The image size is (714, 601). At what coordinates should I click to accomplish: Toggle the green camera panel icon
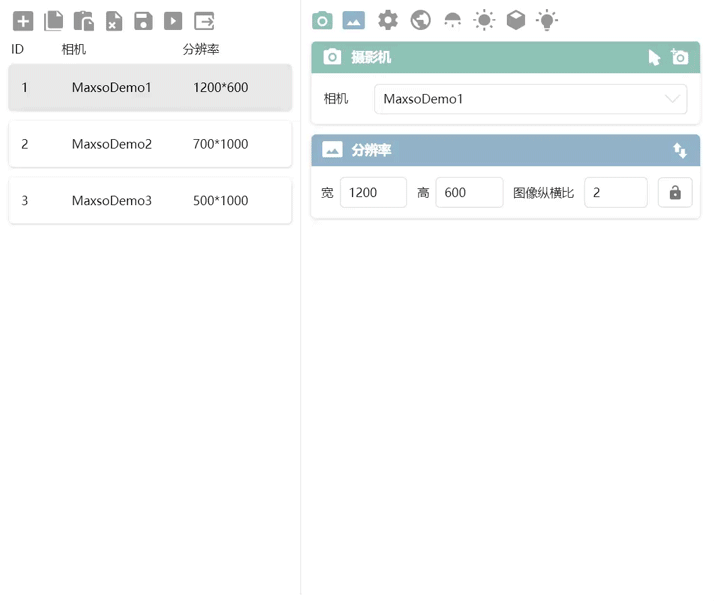pos(322,20)
